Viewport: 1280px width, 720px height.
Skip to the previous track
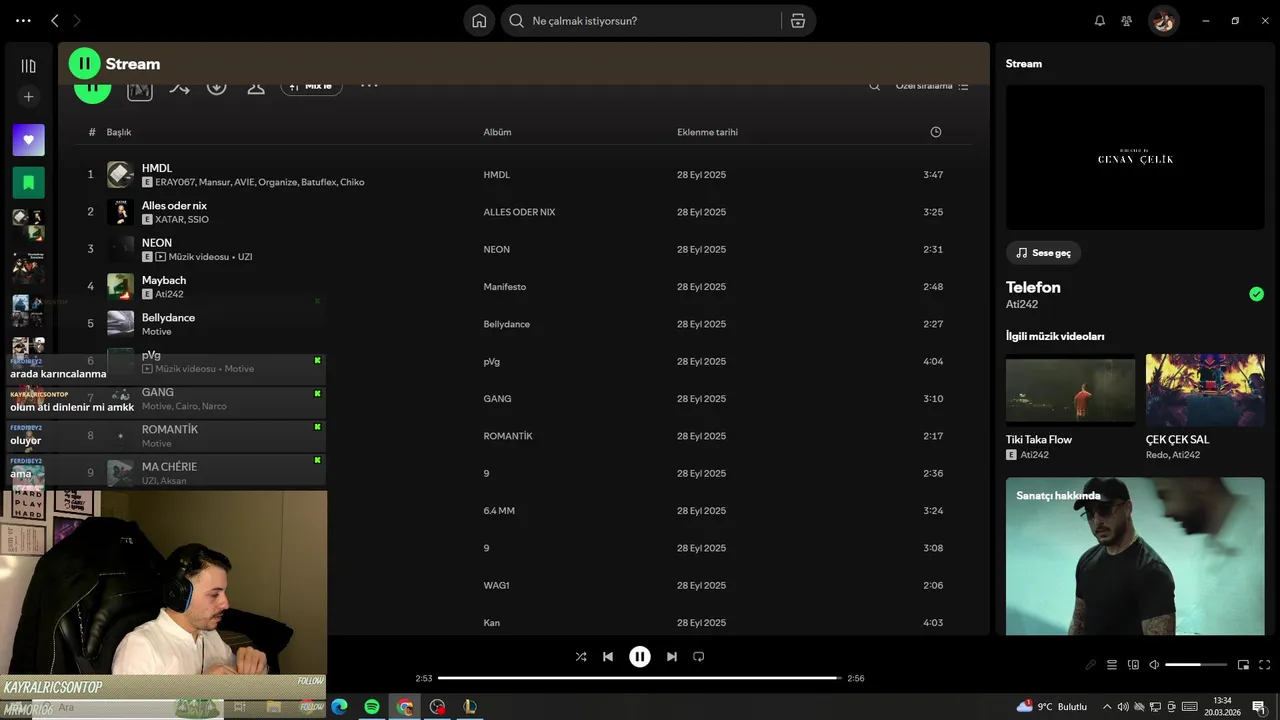(x=608, y=657)
